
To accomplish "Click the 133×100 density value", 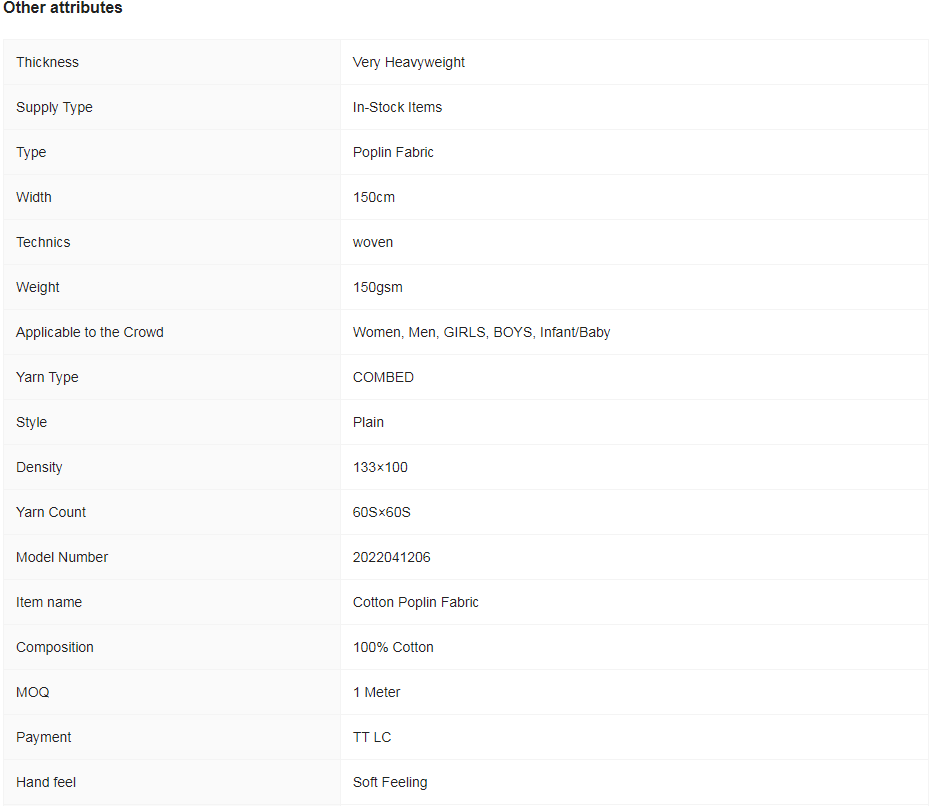I will (380, 467).
